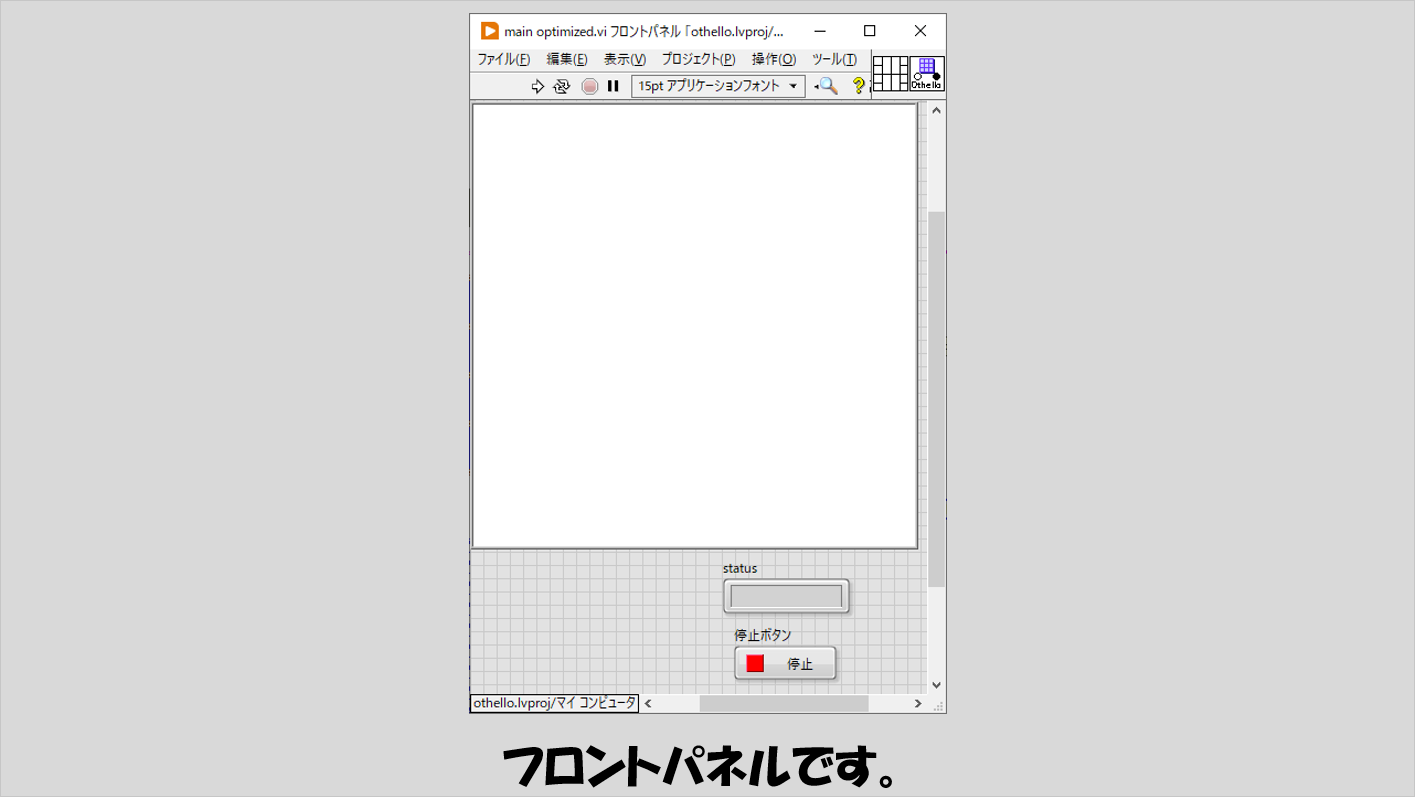The width and height of the screenshot is (1415, 797).
Task: Click the magnifier search icon
Action: coord(828,86)
